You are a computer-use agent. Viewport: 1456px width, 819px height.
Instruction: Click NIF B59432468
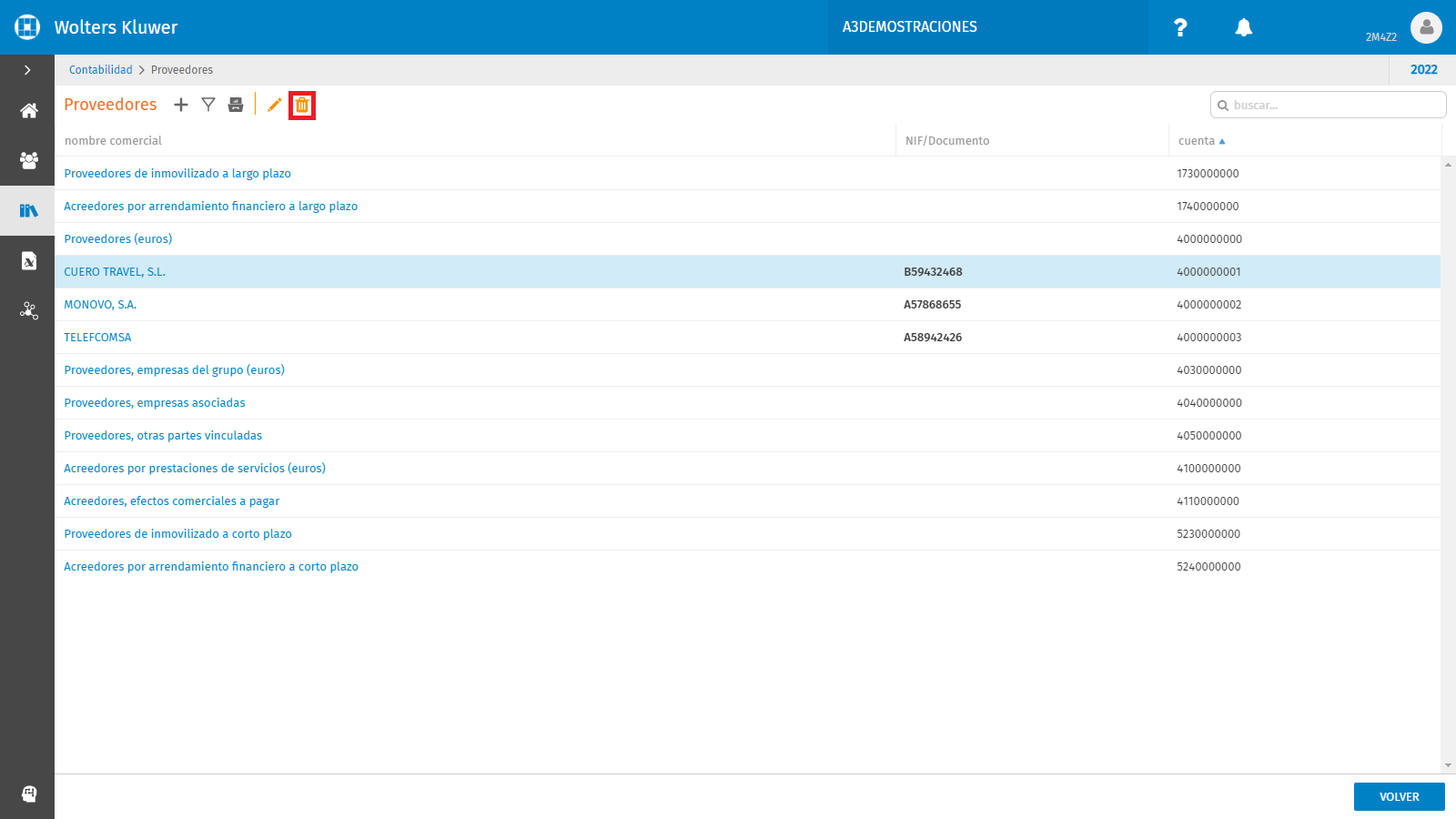pos(933,272)
